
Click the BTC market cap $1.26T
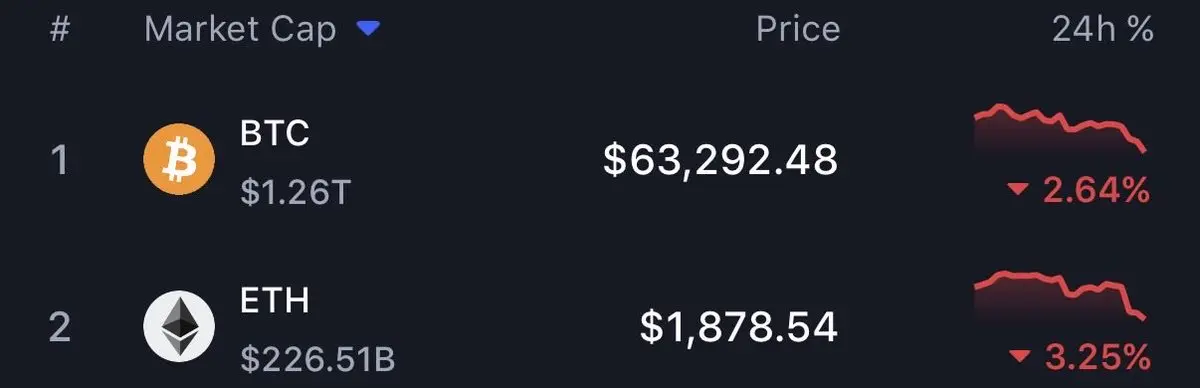point(296,192)
